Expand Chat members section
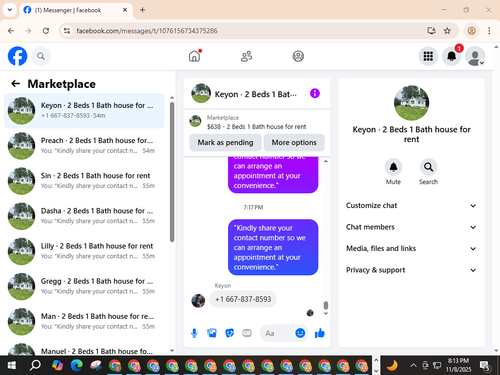 (411, 227)
